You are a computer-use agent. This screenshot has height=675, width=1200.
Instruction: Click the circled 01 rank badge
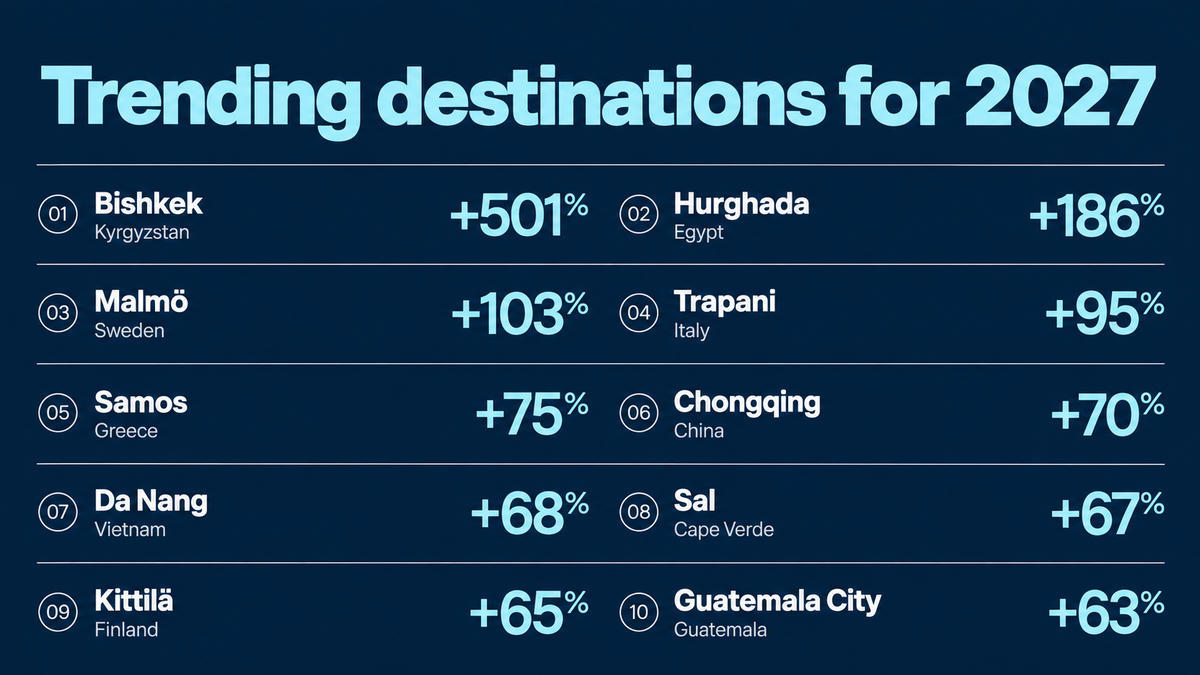57,214
